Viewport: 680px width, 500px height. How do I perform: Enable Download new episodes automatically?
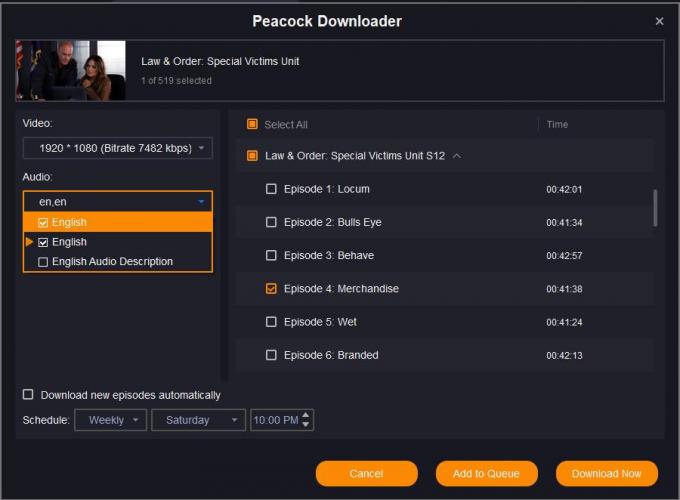pos(28,395)
